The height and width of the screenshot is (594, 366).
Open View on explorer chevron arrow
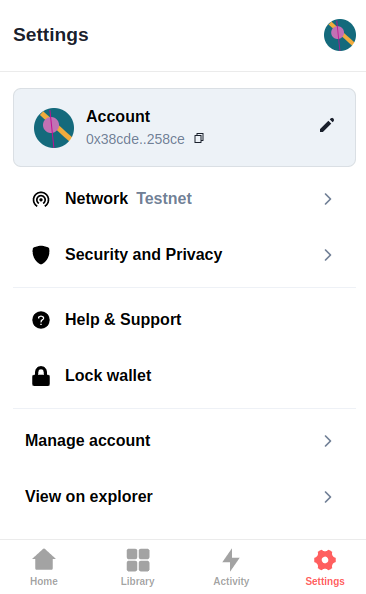click(x=328, y=497)
